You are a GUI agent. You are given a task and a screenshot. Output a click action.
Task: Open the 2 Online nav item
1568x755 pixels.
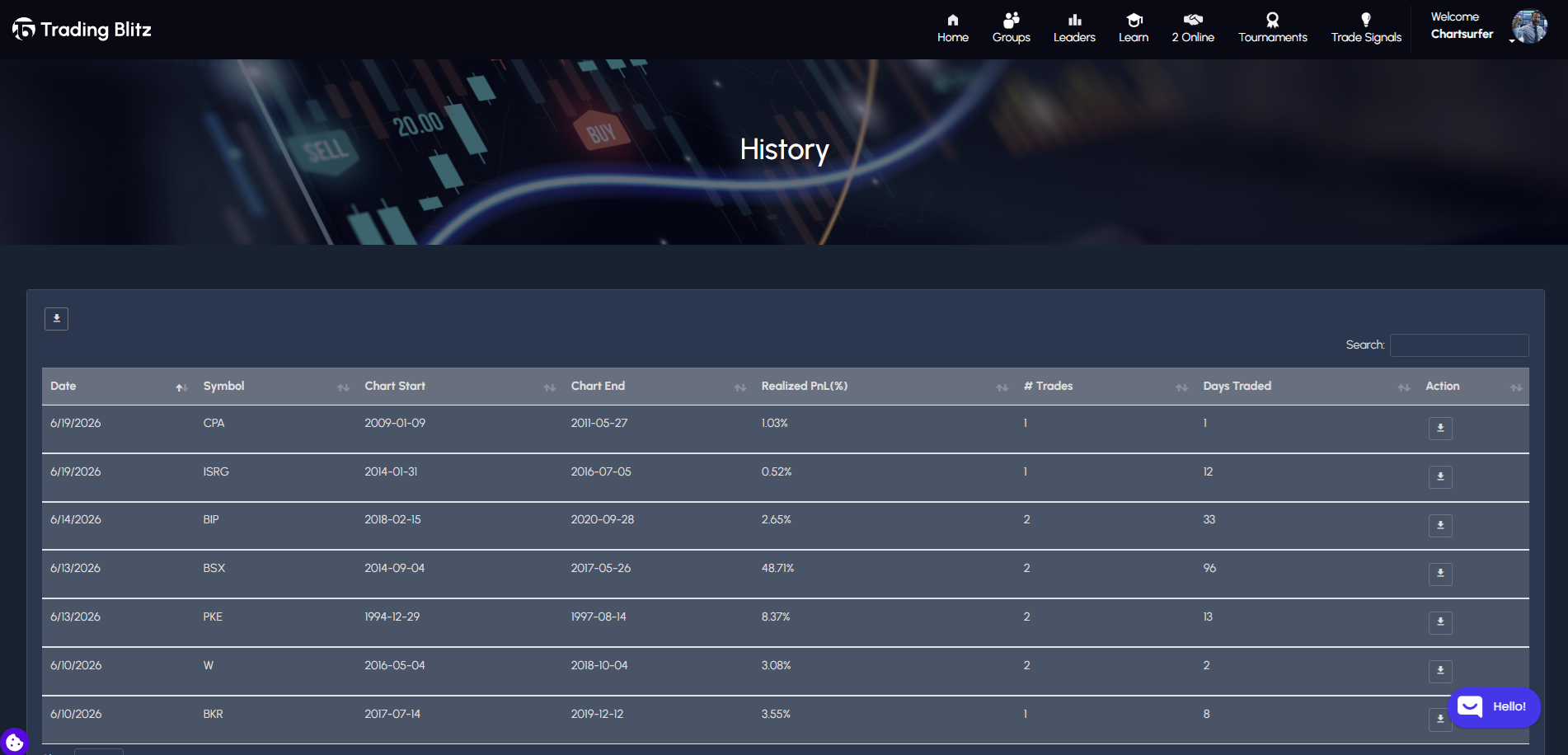coord(1193,29)
